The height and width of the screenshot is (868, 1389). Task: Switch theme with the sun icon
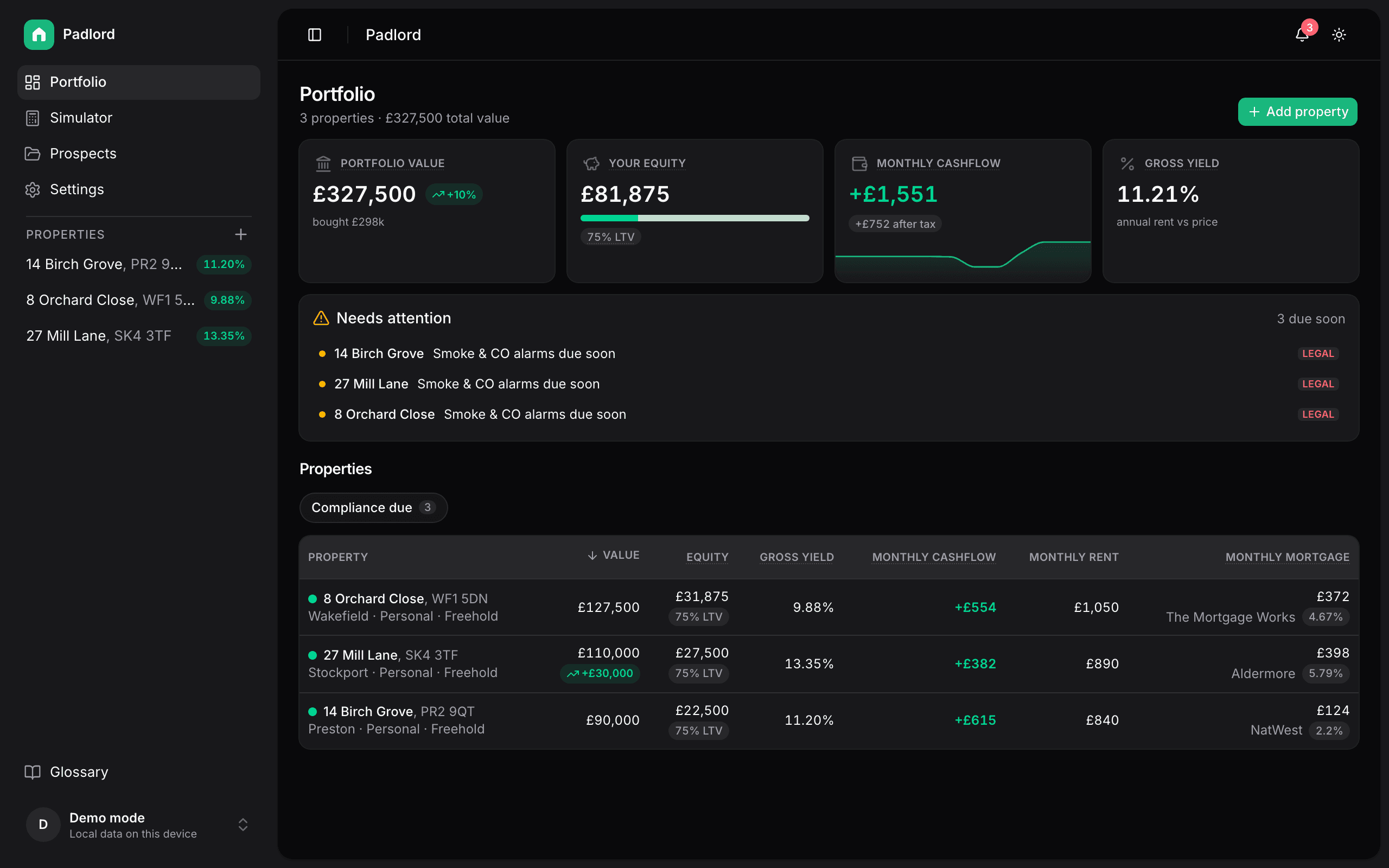(1339, 35)
